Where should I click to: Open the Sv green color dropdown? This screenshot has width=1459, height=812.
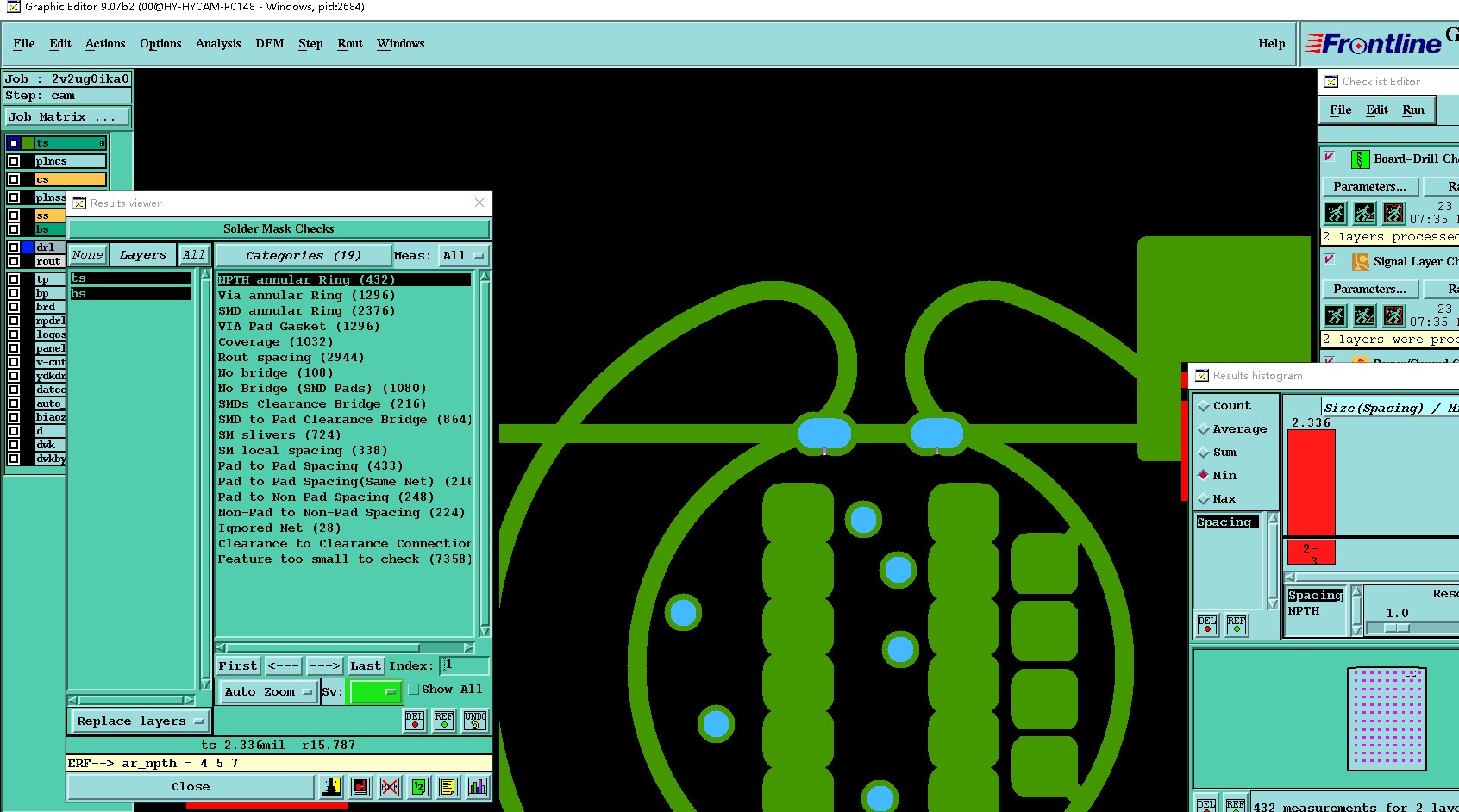coord(376,692)
